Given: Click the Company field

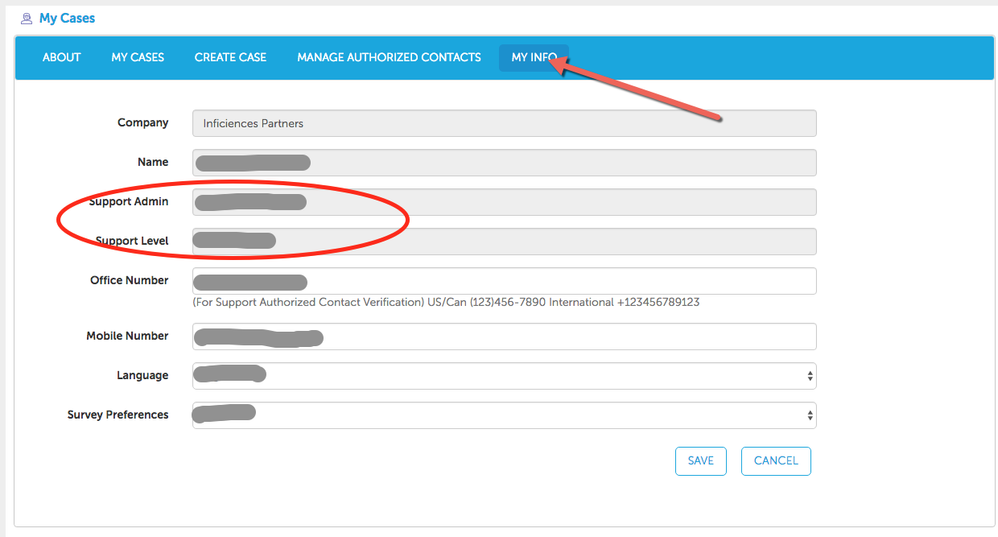Looking at the screenshot, I should click(504, 123).
